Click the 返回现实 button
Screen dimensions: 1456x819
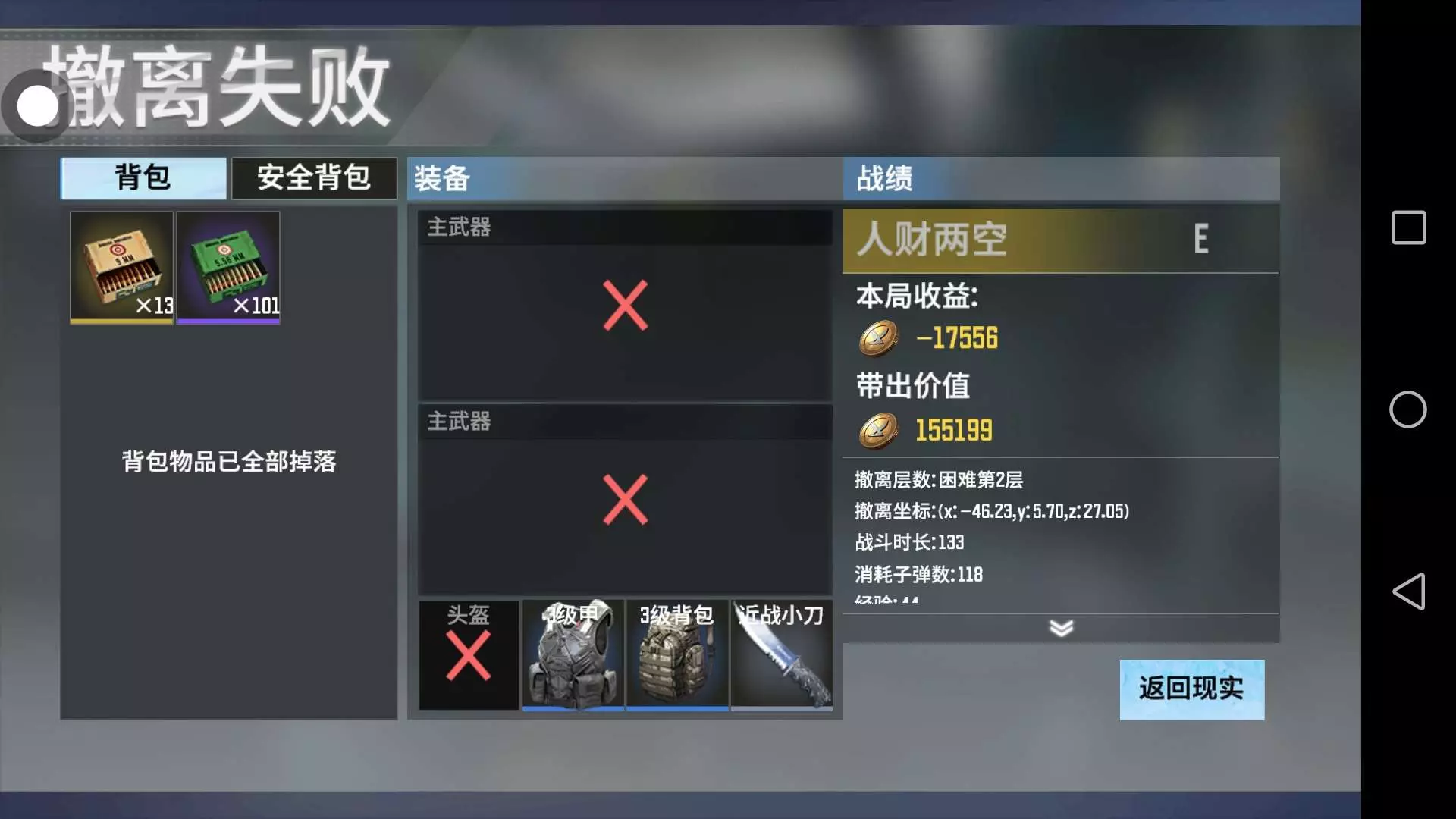[x=1192, y=689]
